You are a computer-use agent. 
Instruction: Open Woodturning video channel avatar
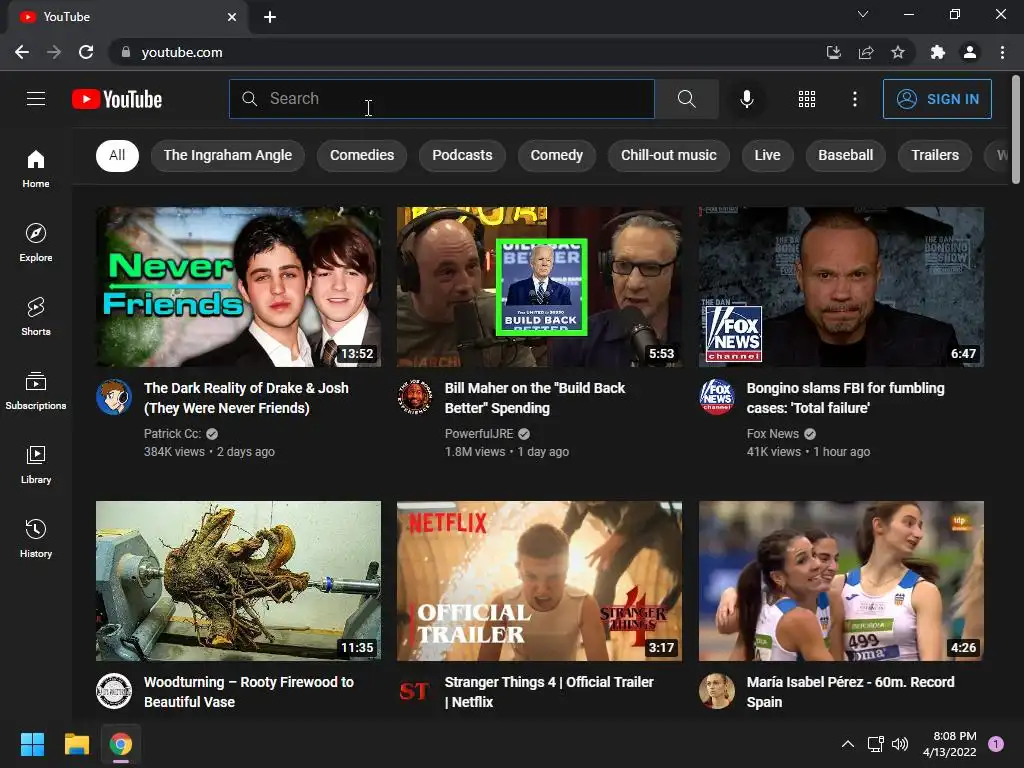click(114, 690)
